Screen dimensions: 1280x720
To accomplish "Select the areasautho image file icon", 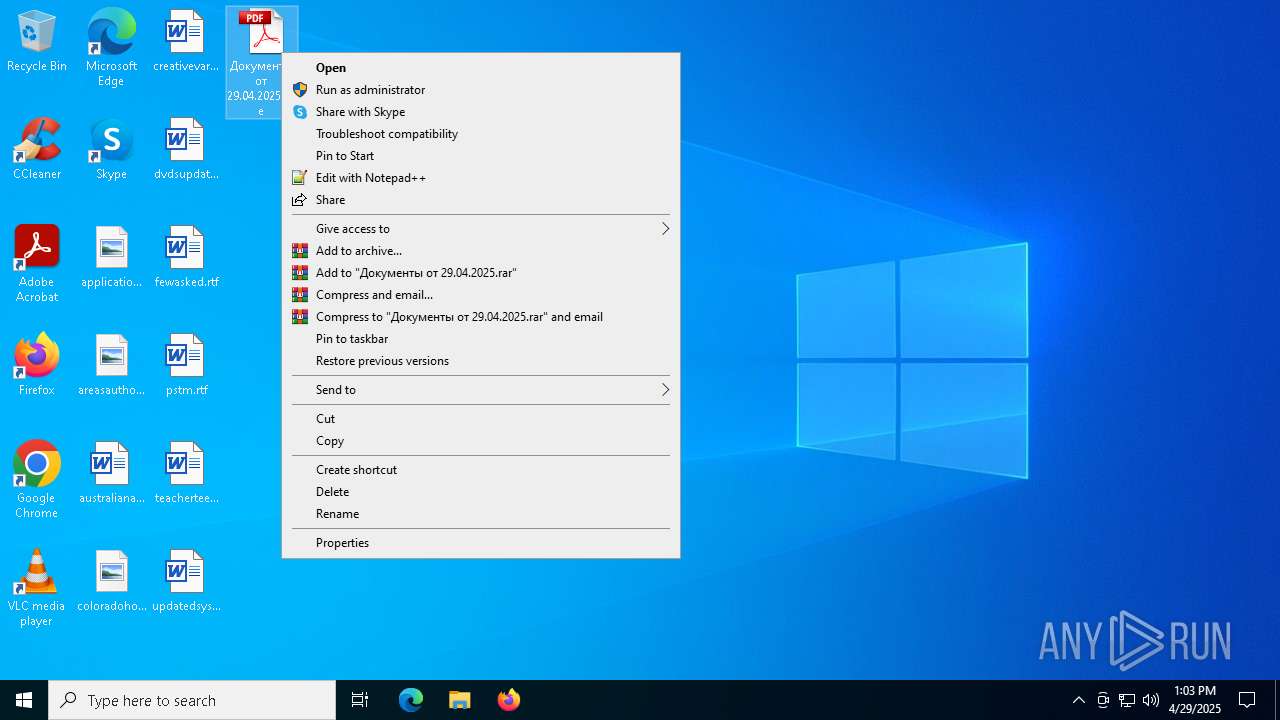I will point(111,366).
